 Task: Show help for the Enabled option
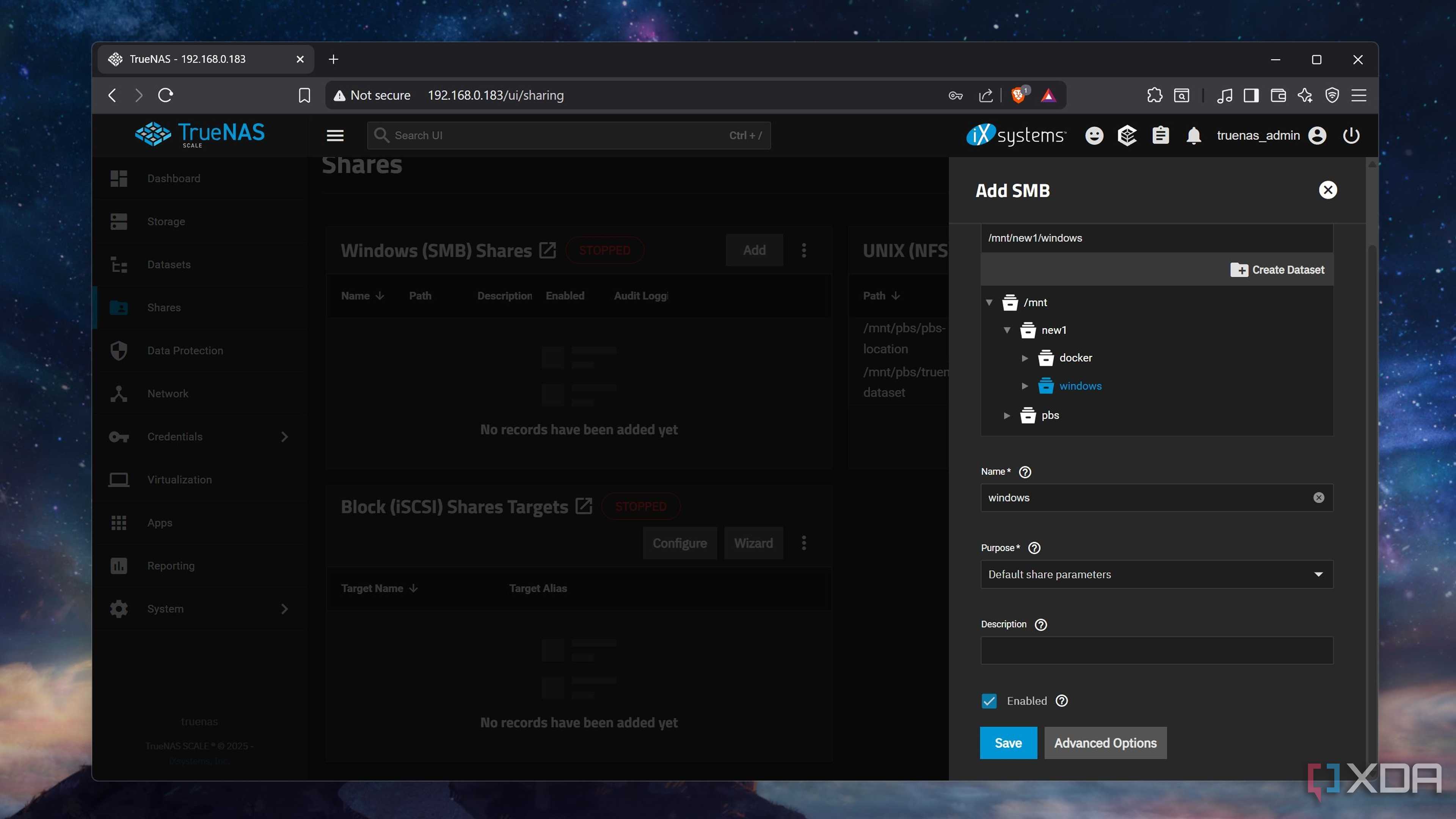coord(1062,701)
